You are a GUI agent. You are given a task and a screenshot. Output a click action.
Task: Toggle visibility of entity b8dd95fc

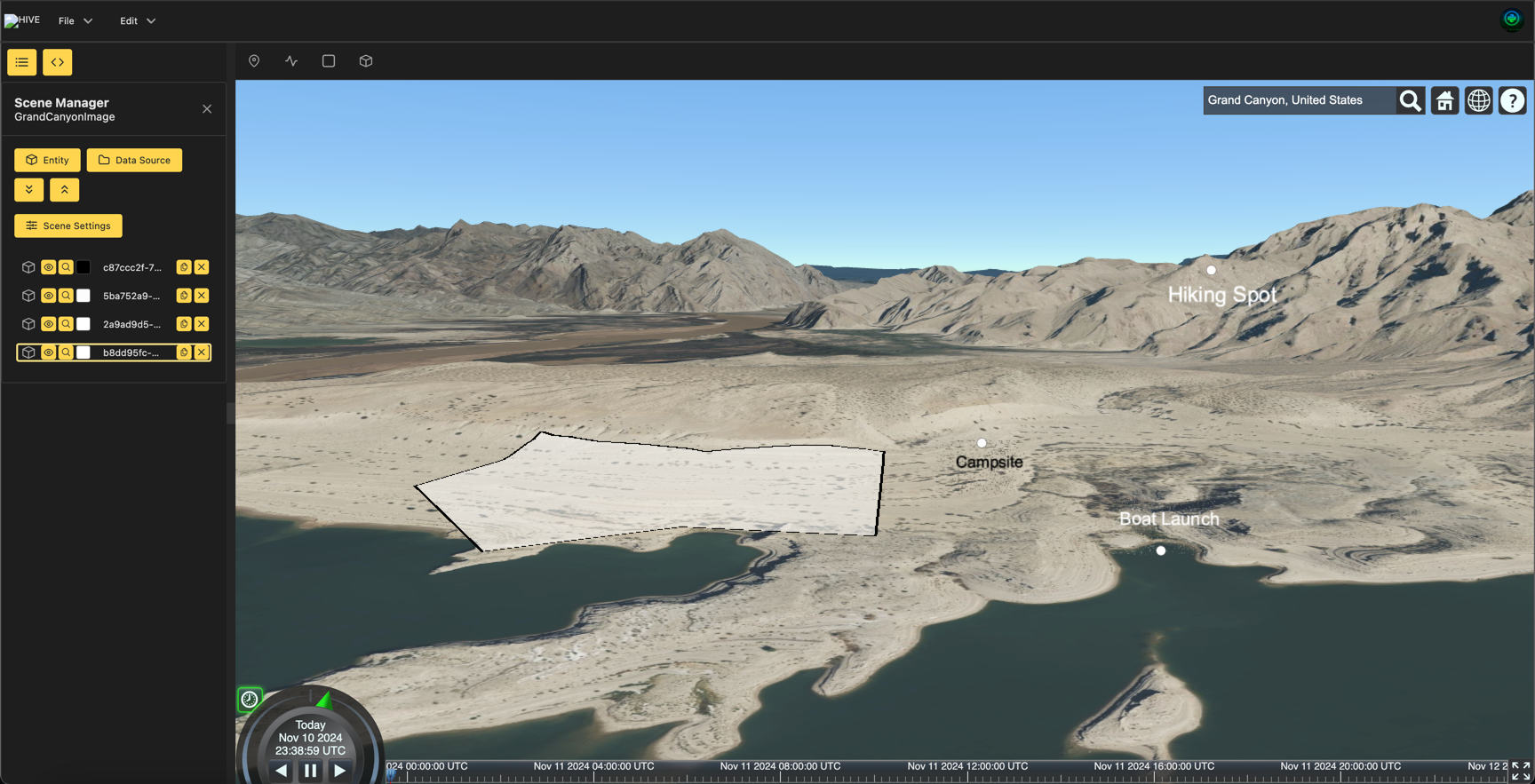tap(49, 352)
